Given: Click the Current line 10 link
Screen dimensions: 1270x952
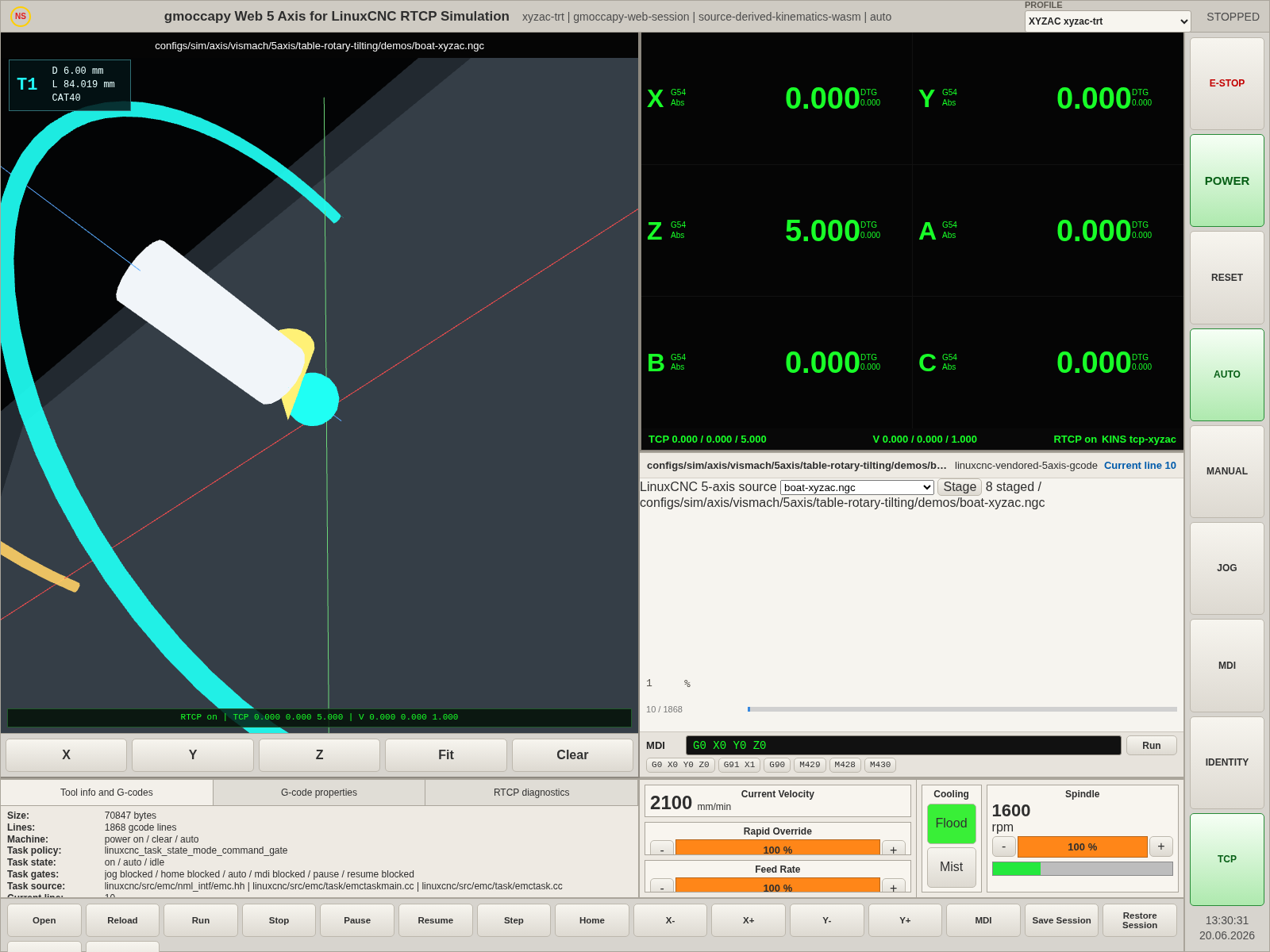Looking at the screenshot, I should (x=1140, y=466).
